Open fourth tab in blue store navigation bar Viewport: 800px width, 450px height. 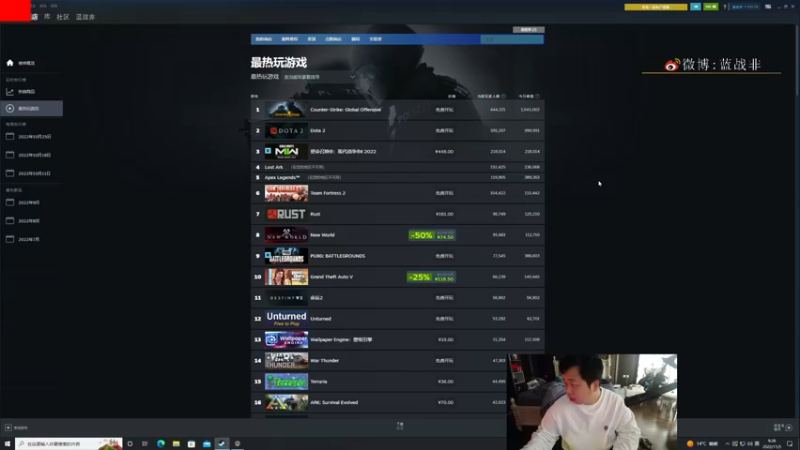[333, 39]
